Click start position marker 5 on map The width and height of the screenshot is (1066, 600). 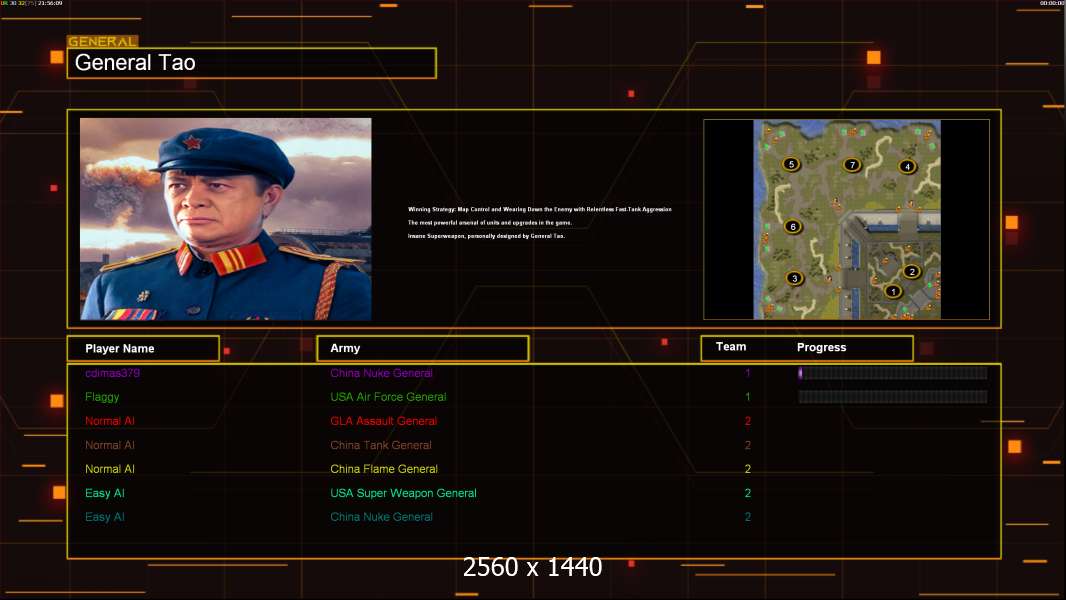coord(791,164)
